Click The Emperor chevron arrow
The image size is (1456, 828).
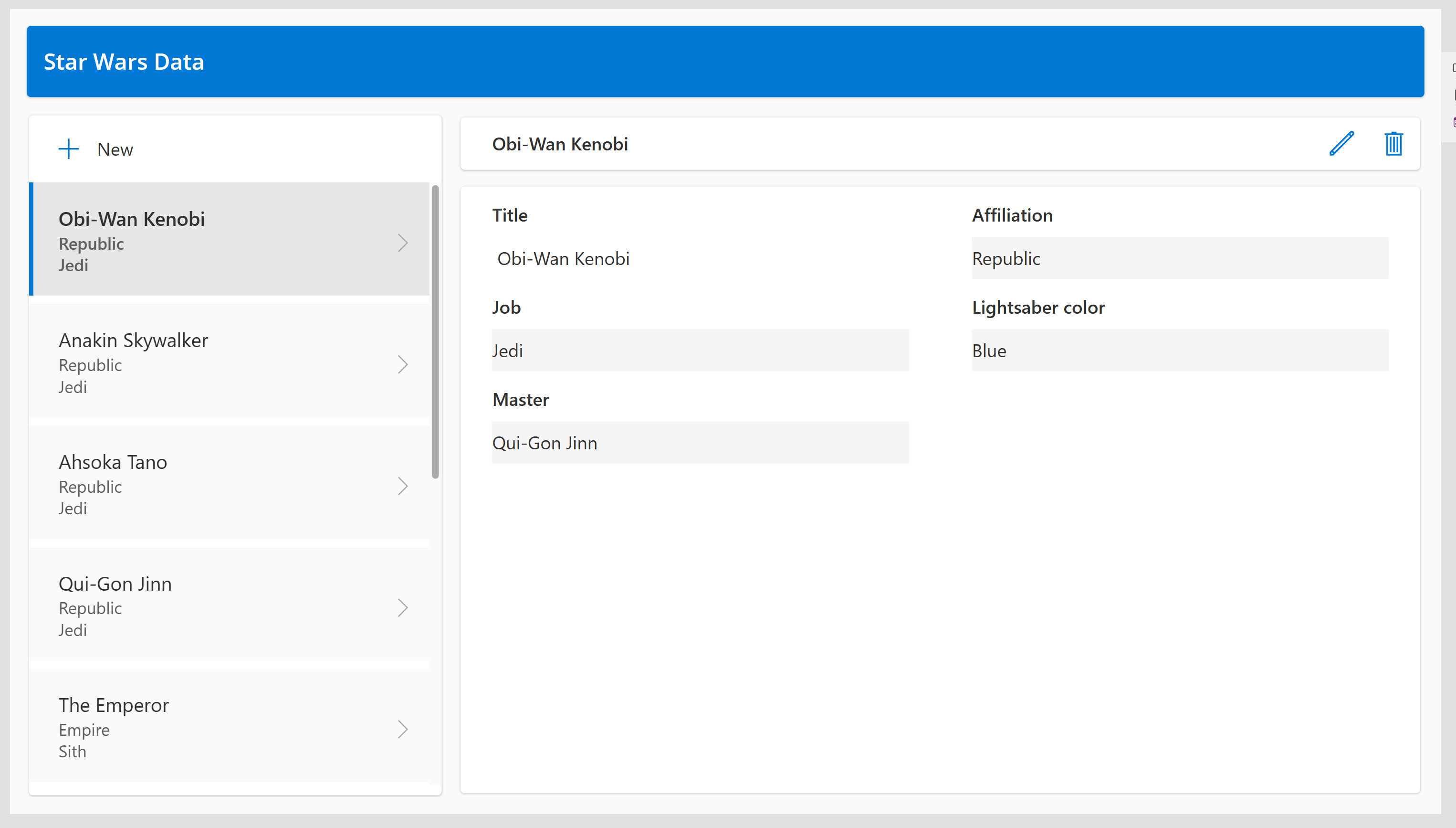tap(403, 729)
